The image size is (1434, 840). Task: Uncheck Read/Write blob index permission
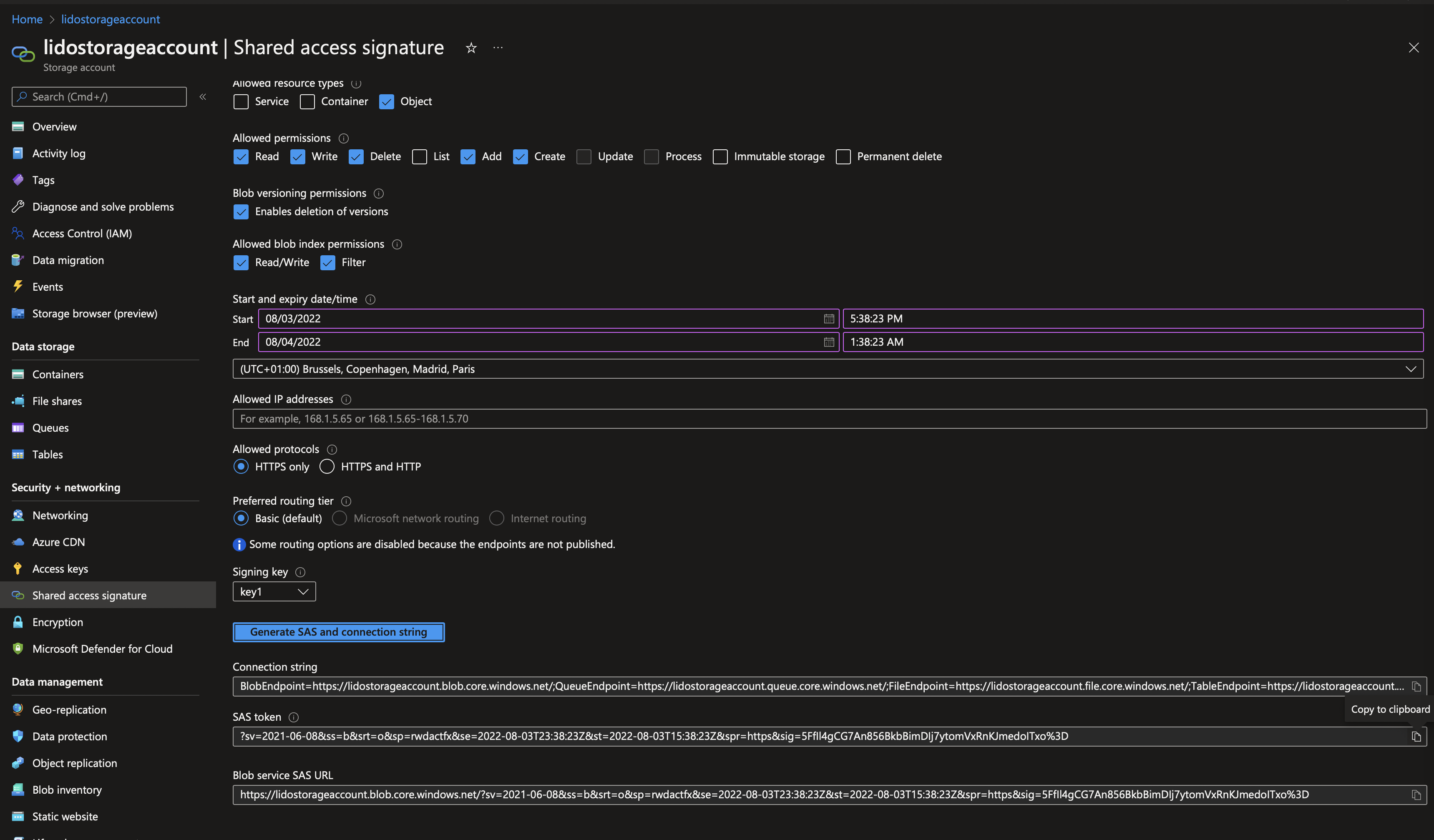tap(241, 263)
